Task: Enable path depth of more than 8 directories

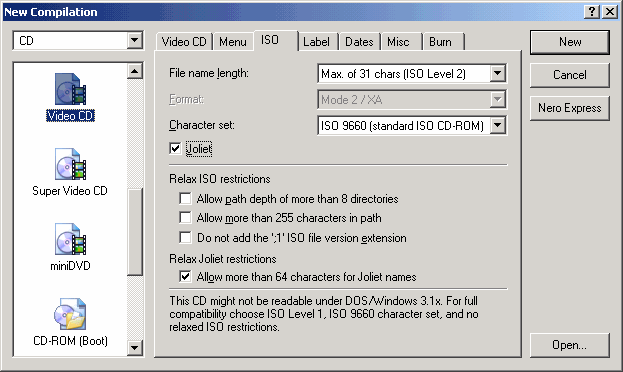Action: click(x=185, y=198)
